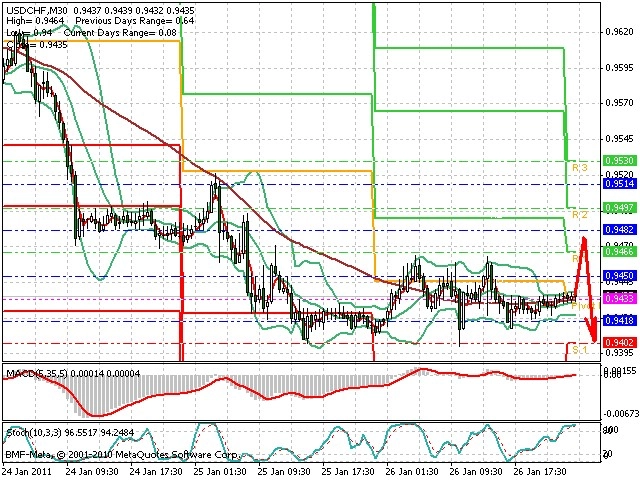
Task: Click the R 2 resistance label
Action: pos(580,215)
